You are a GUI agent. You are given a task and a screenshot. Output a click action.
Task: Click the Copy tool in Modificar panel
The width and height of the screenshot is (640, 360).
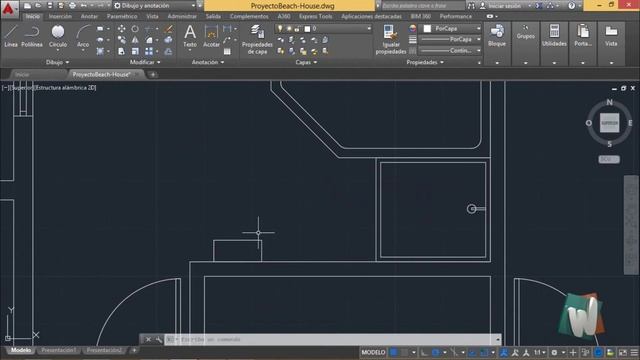pyautogui.click(x=122, y=40)
